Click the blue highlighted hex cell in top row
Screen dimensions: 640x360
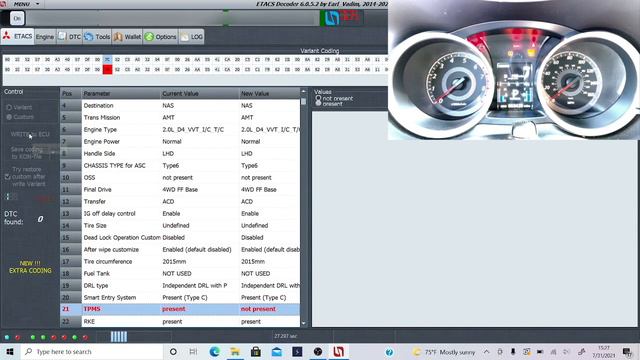pos(107,60)
